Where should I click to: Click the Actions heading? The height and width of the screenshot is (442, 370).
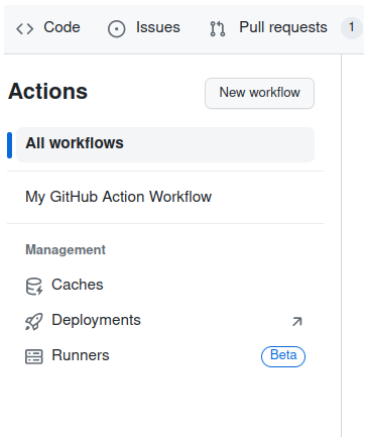[48, 91]
